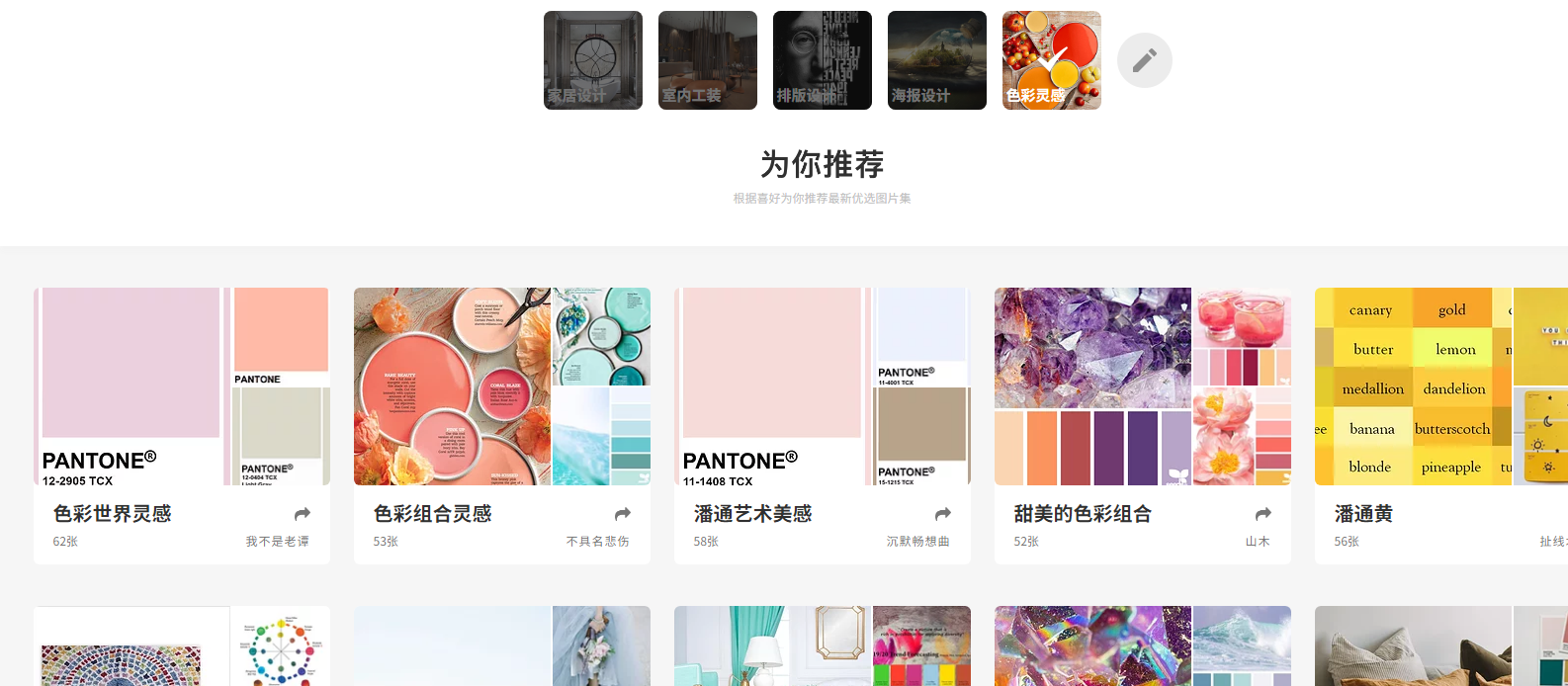Visit author 山木's profile
This screenshot has width=1568, height=686.
pyautogui.click(x=1258, y=542)
